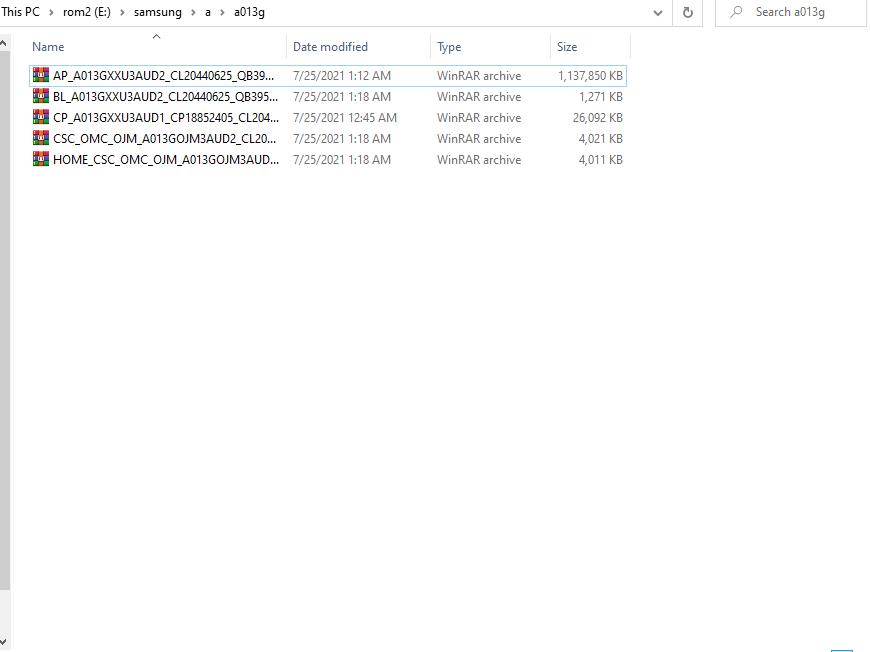Select the HOME_CSC_OMC_OJM_A013GOJM3AUD file name

click(166, 160)
